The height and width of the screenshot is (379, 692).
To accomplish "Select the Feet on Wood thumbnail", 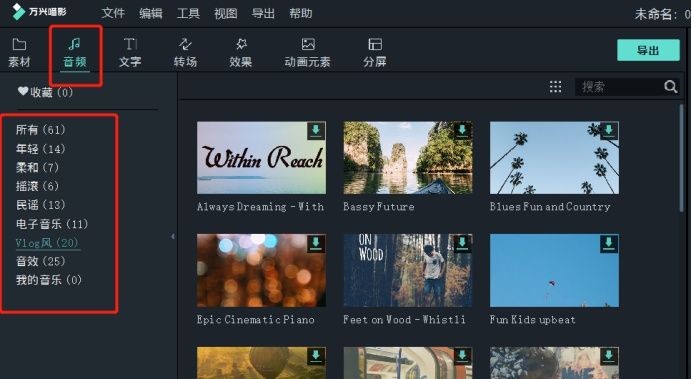I will click(408, 270).
